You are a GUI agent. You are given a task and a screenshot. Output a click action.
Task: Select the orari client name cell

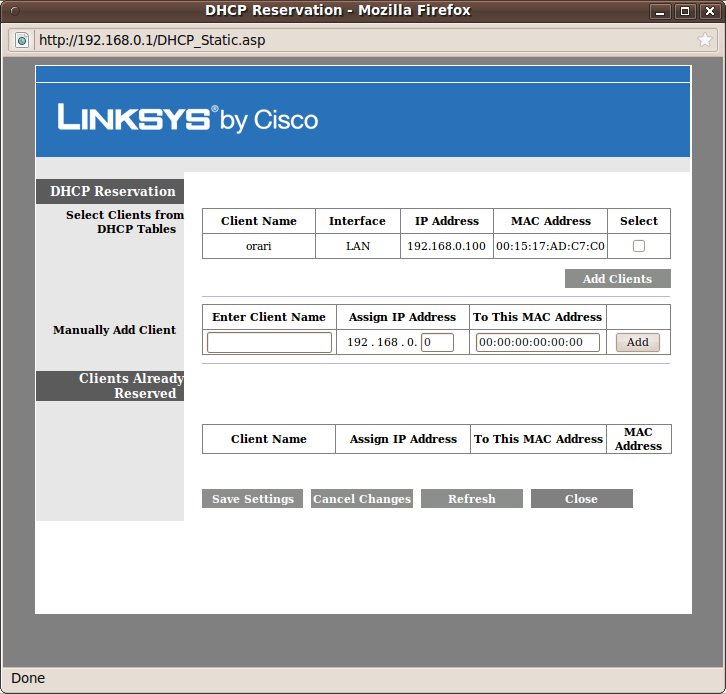(x=259, y=246)
